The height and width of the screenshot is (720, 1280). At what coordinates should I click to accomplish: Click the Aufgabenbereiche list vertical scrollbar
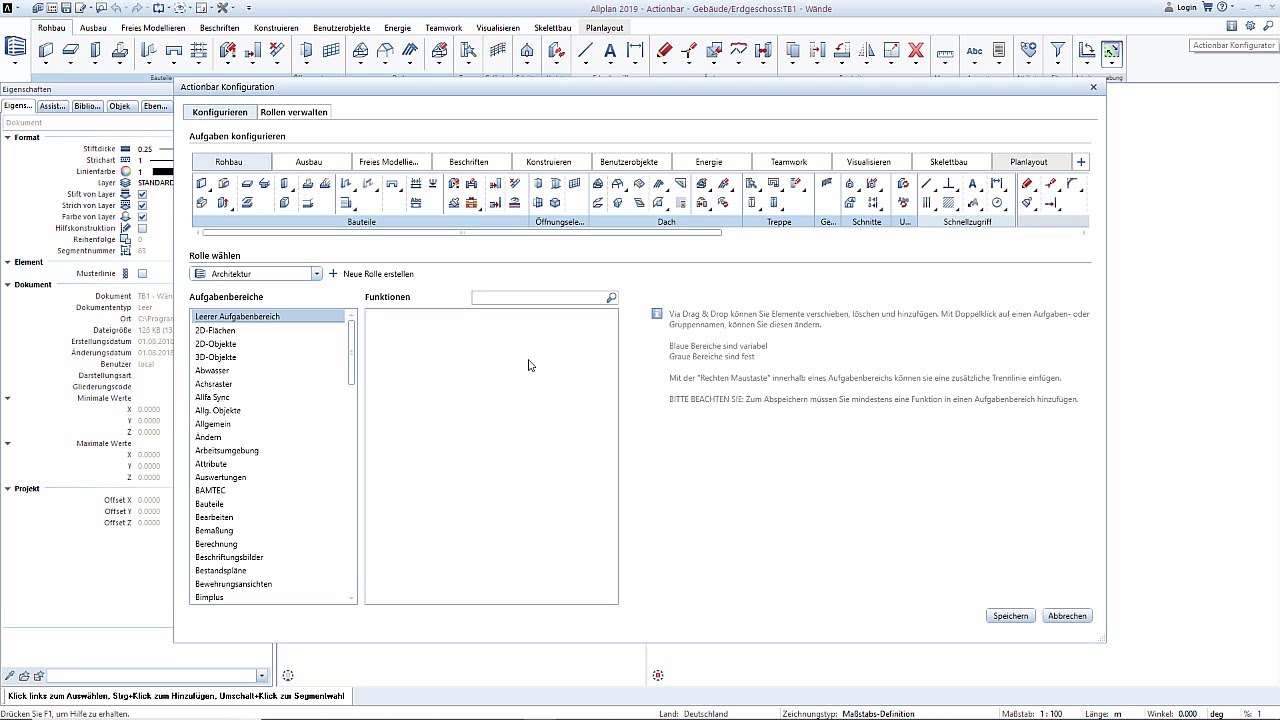click(x=352, y=352)
